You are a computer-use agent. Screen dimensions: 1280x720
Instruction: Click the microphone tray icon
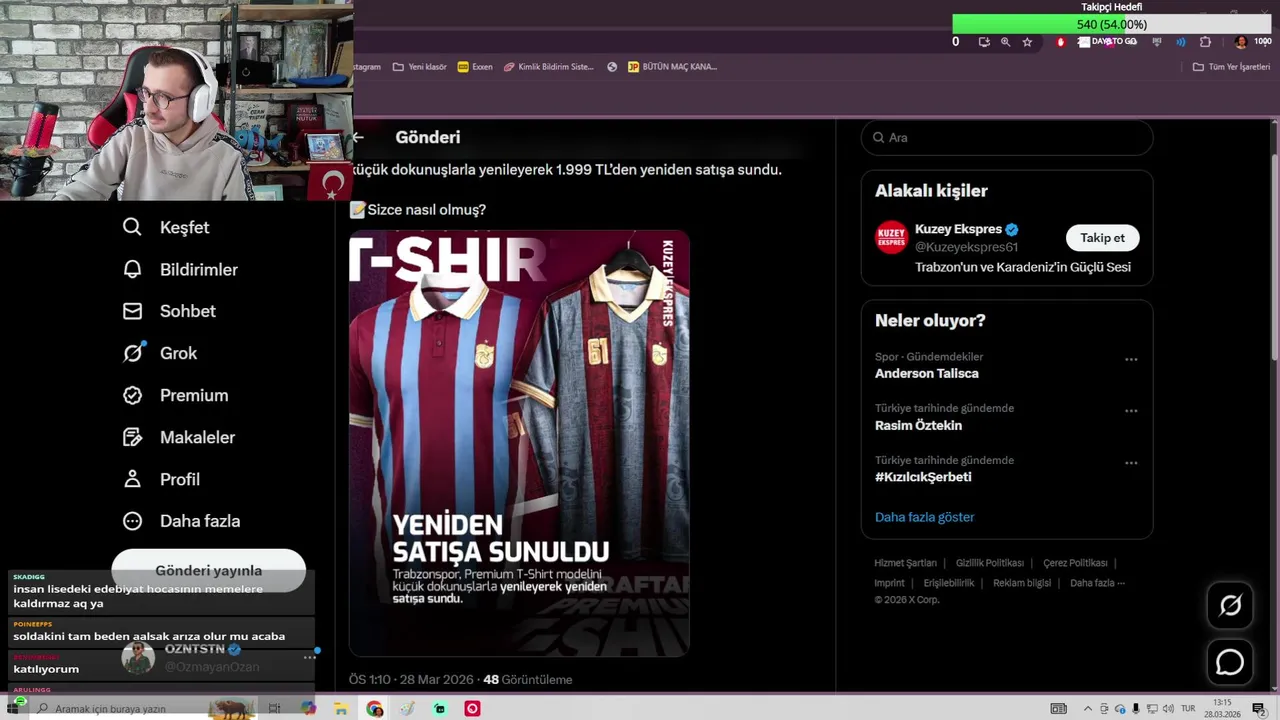pos(1136,709)
